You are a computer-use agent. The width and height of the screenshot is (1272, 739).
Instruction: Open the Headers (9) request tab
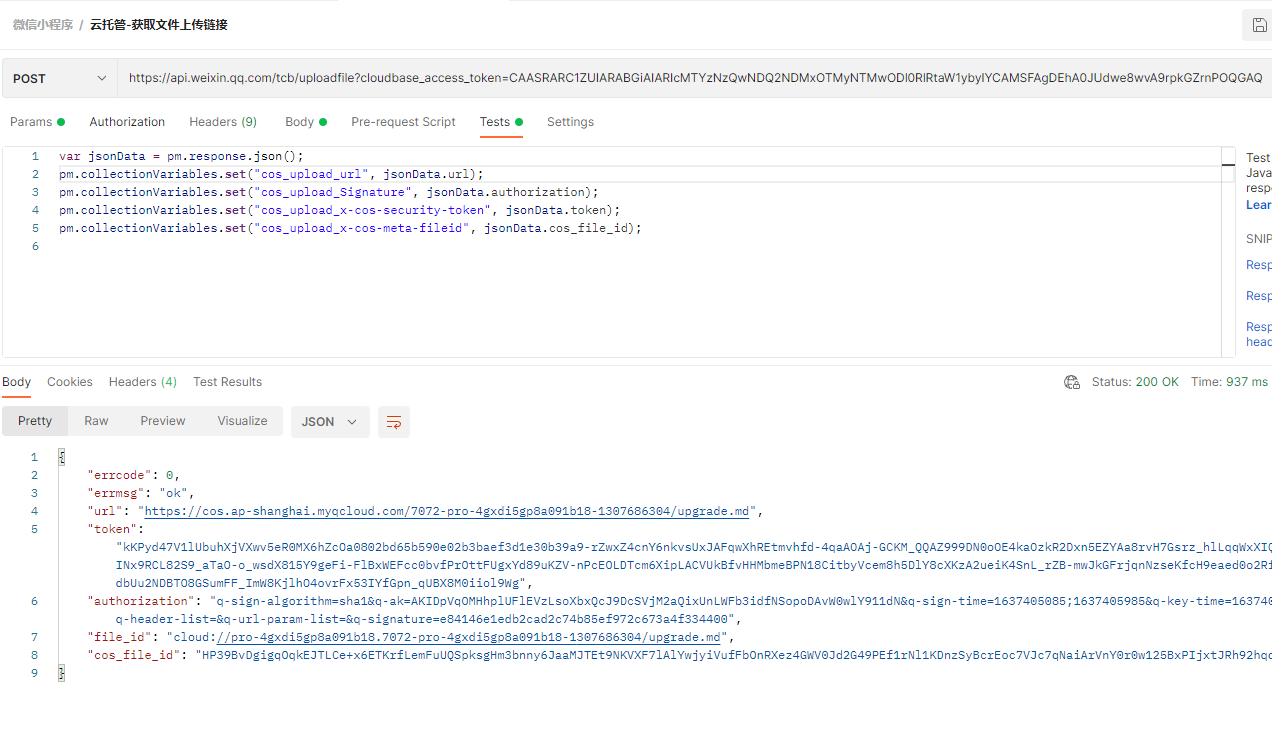click(x=223, y=122)
